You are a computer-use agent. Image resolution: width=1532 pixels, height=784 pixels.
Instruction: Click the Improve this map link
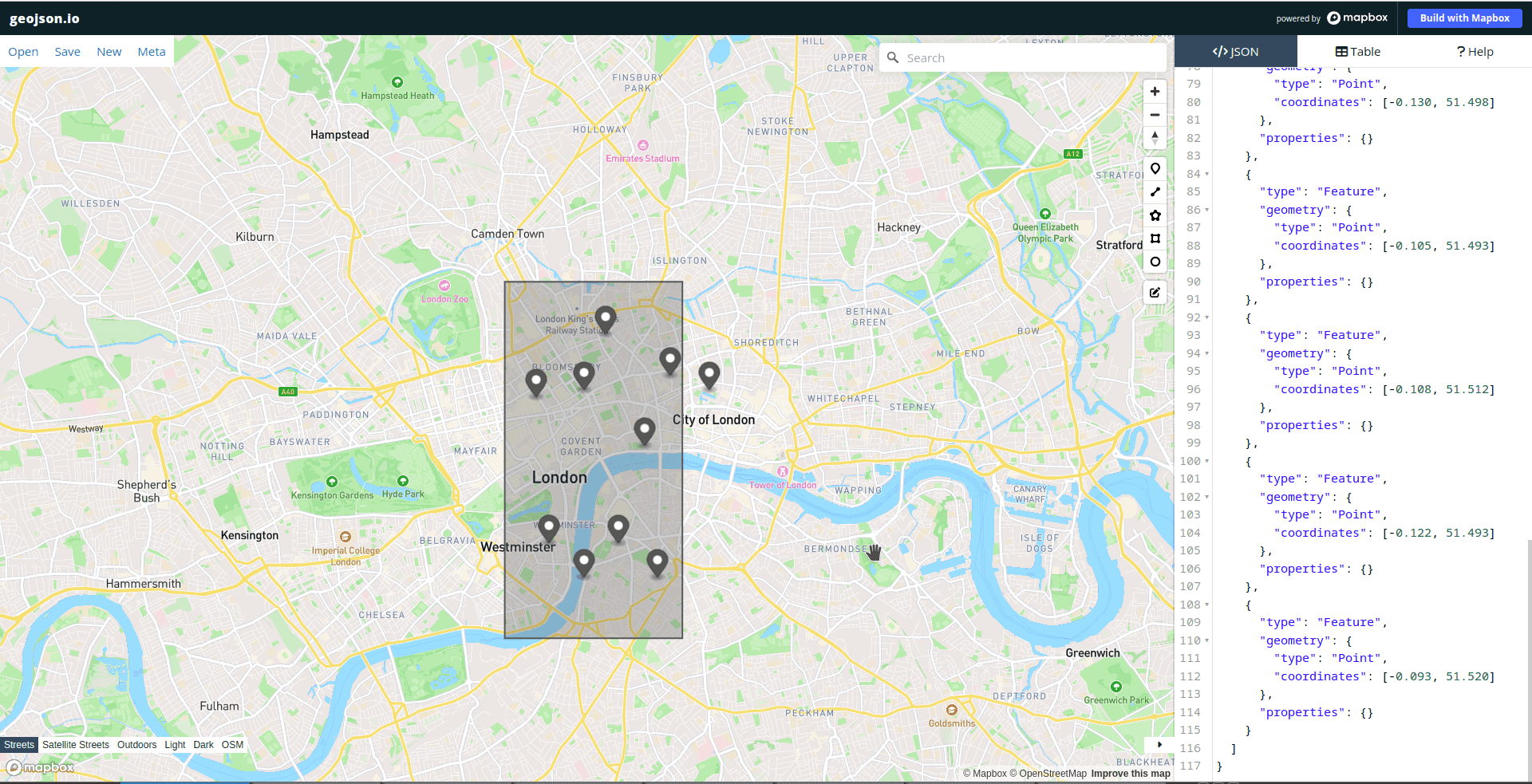point(1131,774)
